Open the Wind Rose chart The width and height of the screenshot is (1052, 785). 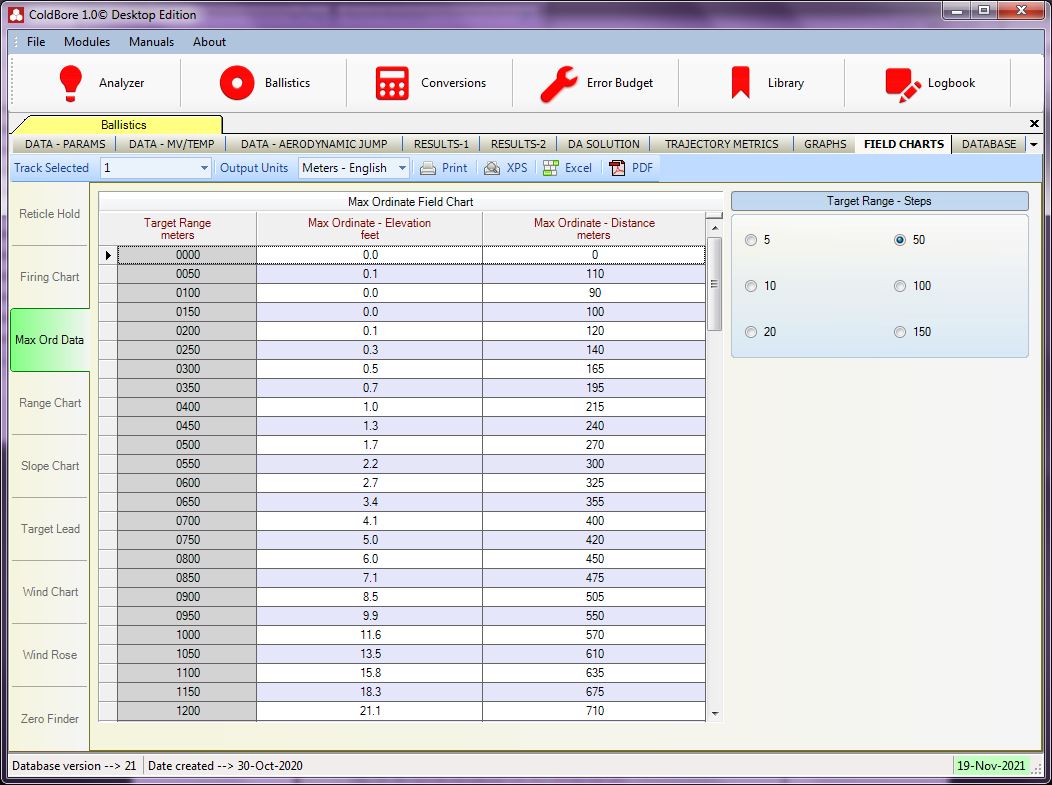[x=50, y=656]
